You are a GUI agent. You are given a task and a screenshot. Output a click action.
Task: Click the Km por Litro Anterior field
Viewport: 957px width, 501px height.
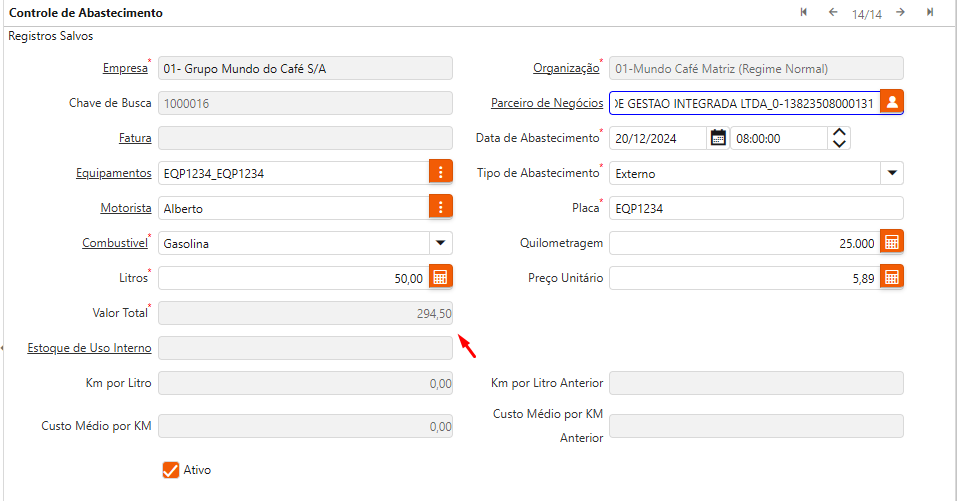point(756,383)
